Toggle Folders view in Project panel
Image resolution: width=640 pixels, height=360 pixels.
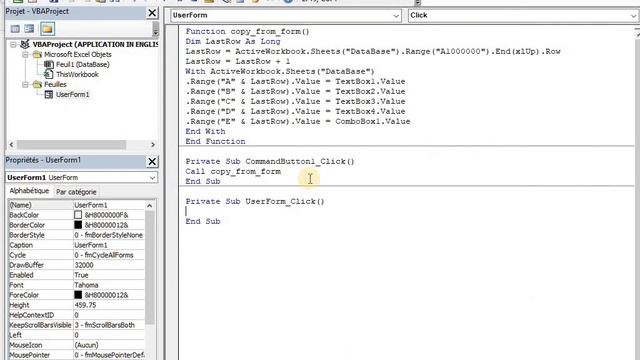tap(47, 29)
